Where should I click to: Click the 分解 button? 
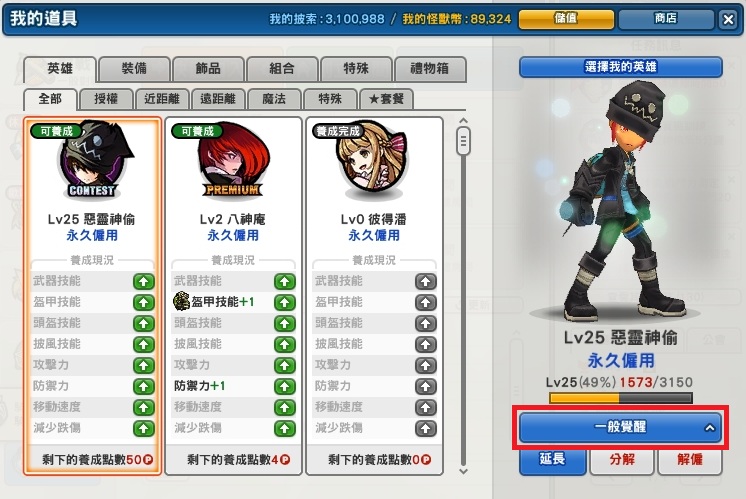tap(622, 460)
